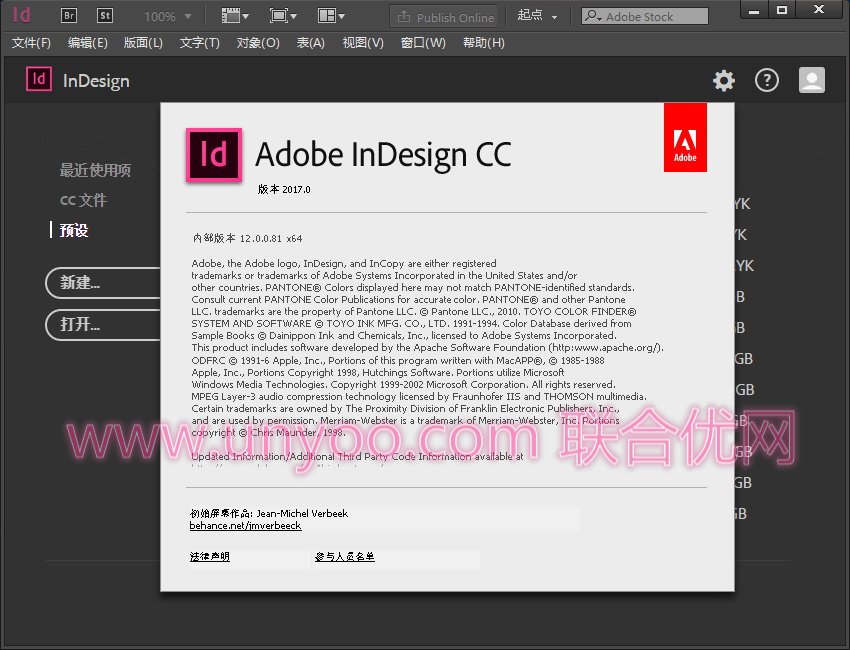The image size is (850, 650).
Task: Click the 打开... button
Action: click(103, 325)
